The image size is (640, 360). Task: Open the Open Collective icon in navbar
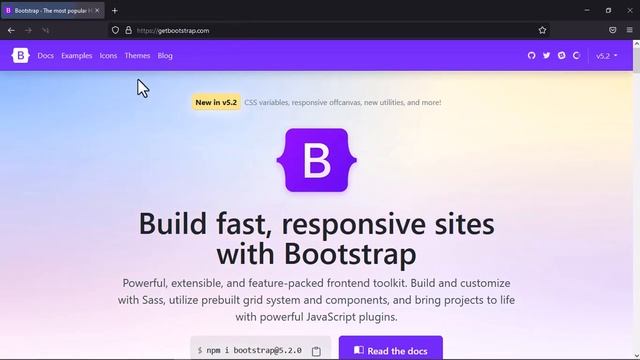(x=577, y=56)
